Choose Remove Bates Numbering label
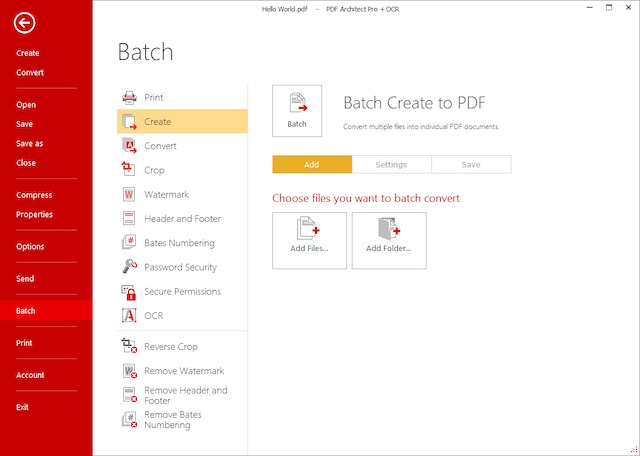The image size is (640, 456). tap(173, 420)
